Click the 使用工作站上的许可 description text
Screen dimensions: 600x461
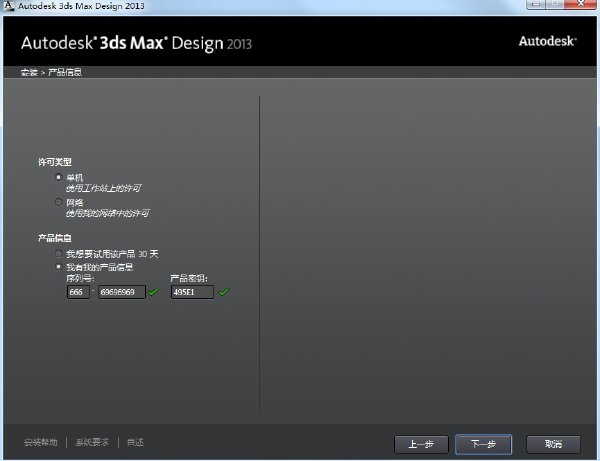[x=104, y=188]
